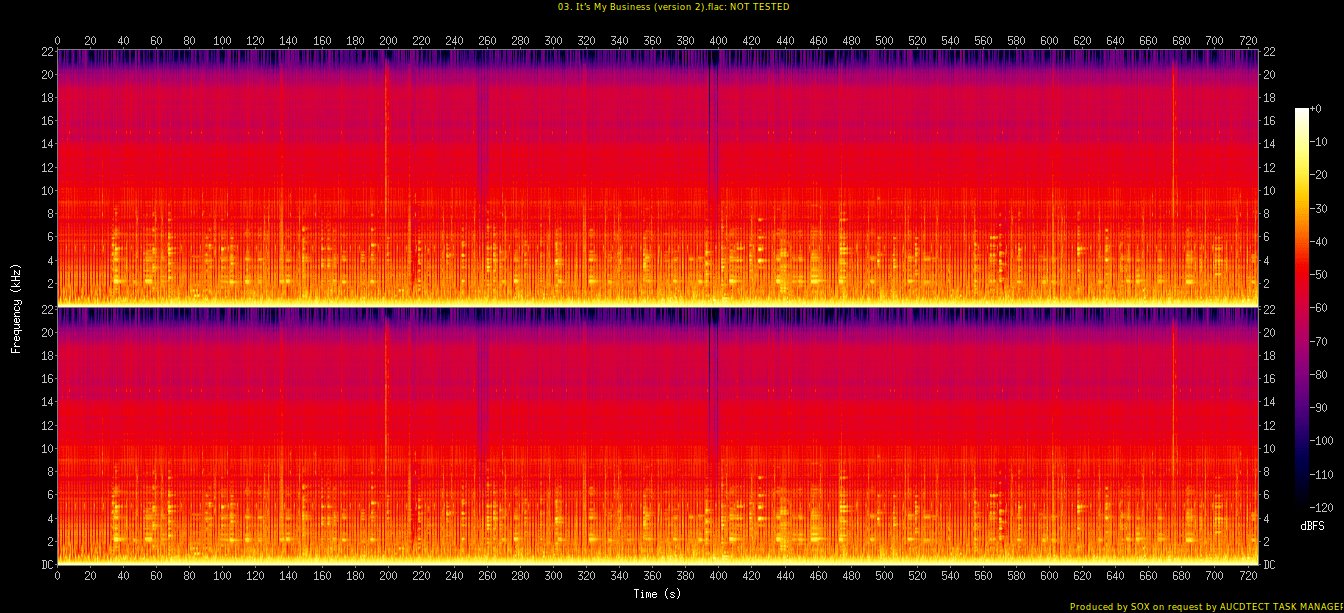Screen dimensions: 1344x613
Task: Click the left 16 kHz label of lower channel
Action: point(46,380)
